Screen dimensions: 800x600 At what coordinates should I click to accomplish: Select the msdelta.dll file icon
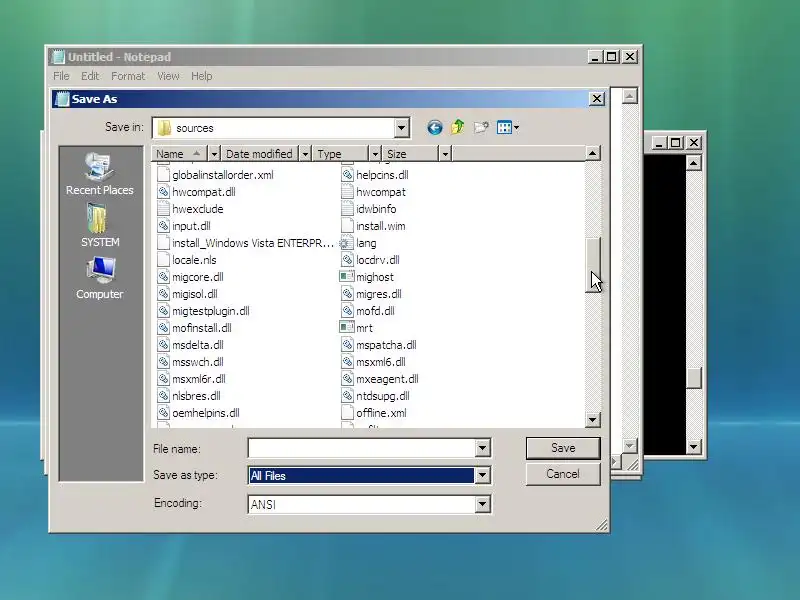point(163,345)
